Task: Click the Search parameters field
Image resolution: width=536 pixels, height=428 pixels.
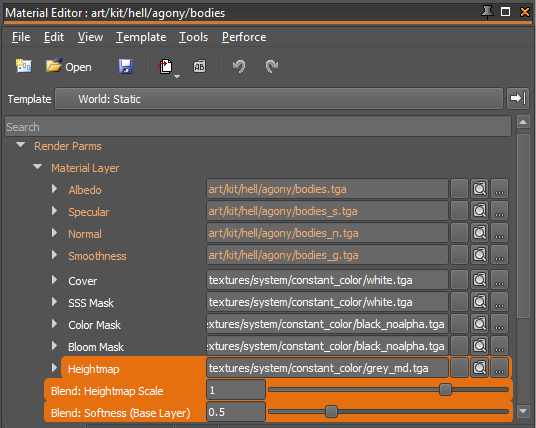Action: pos(258,127)
